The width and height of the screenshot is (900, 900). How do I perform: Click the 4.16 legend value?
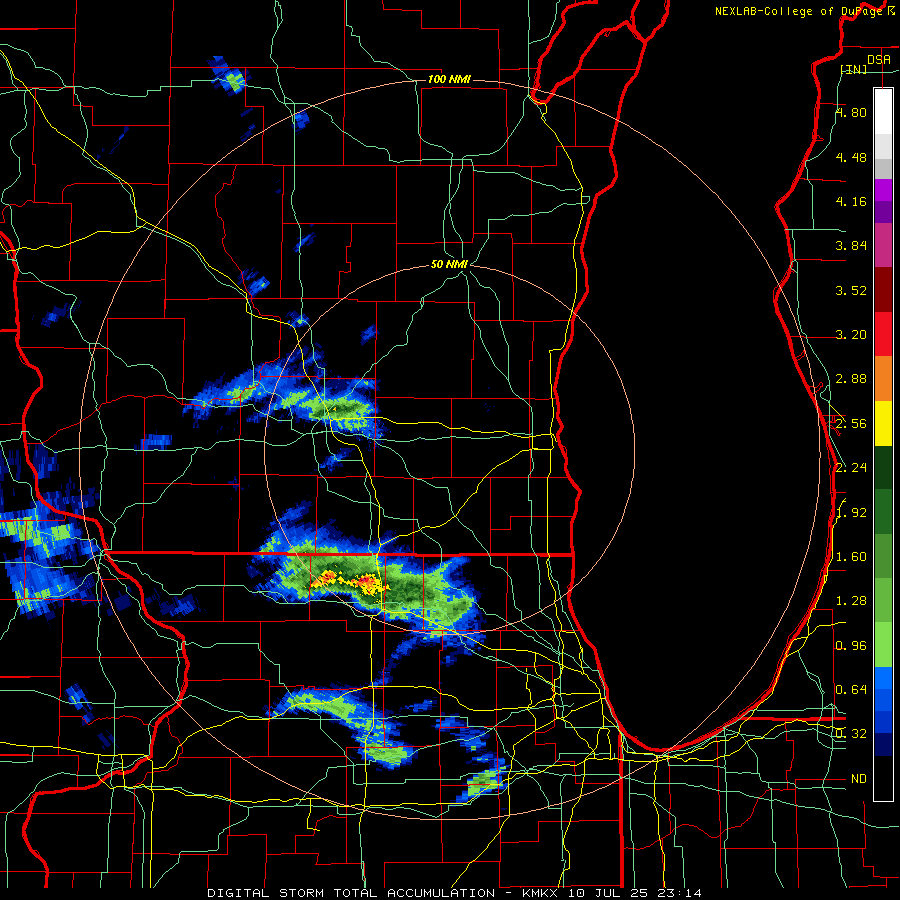[x=851, y=201]
